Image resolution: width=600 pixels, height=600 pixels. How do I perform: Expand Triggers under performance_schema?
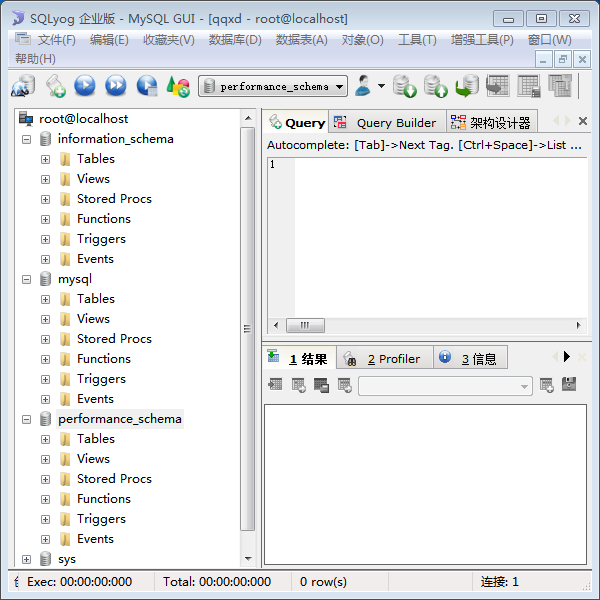[x=46, y=519]
